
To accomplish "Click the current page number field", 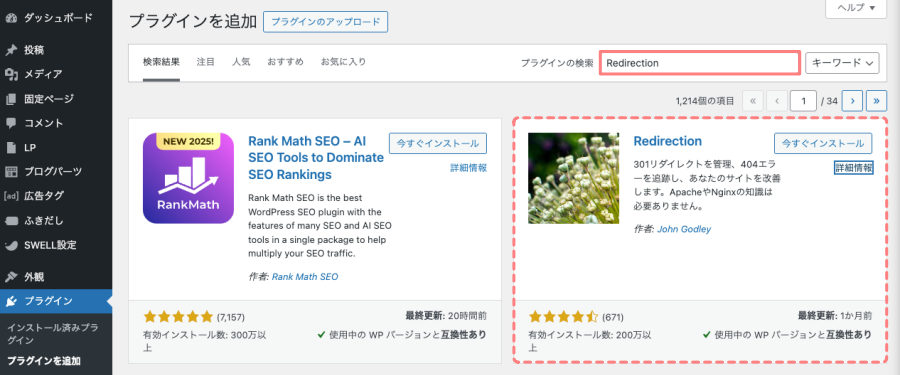I will (803, 101).
